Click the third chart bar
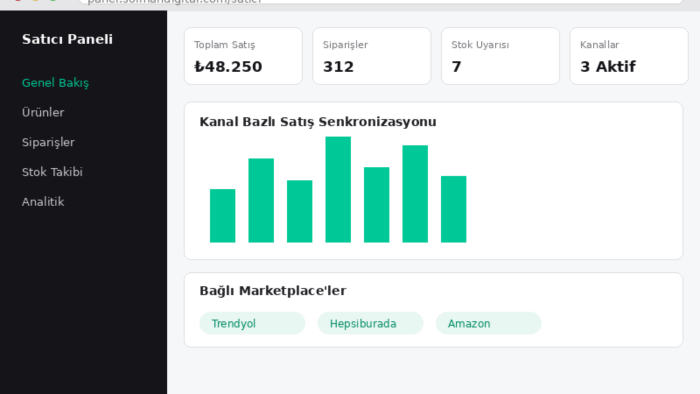 [x=300, y=212]
